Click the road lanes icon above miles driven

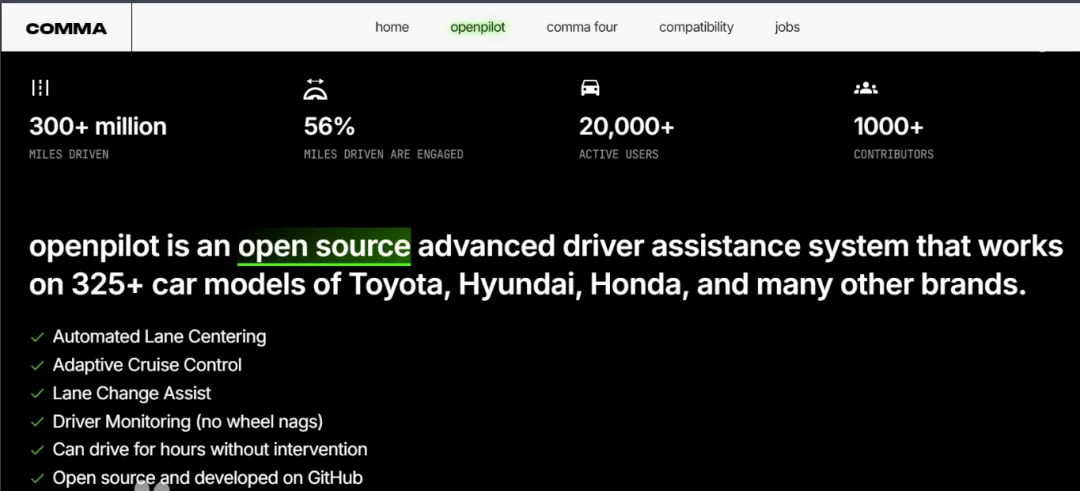pyautogui.click(x=40, y=87)
